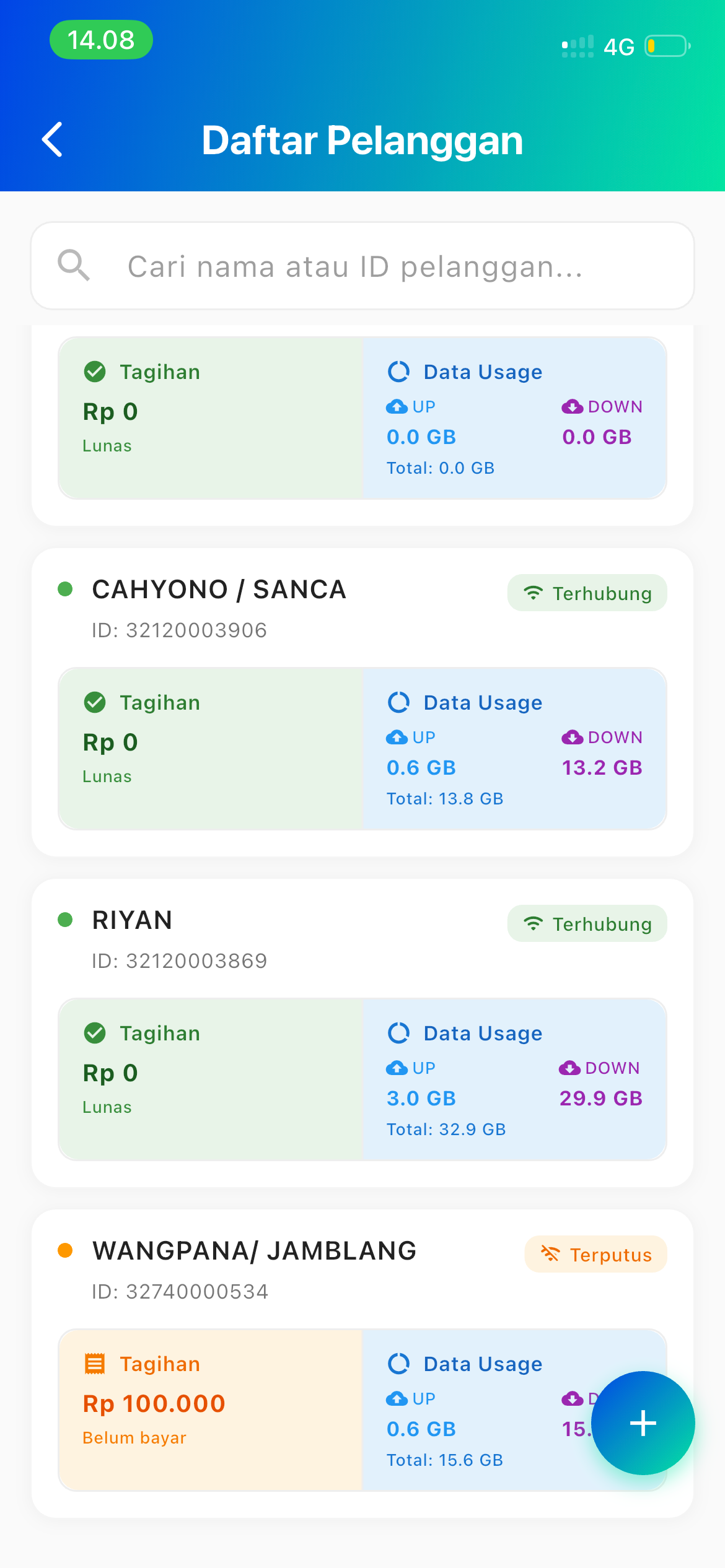
Task: Click the upload cloud icon above 0.6 GB in CAHYONO's card
Action: (397, 737)
